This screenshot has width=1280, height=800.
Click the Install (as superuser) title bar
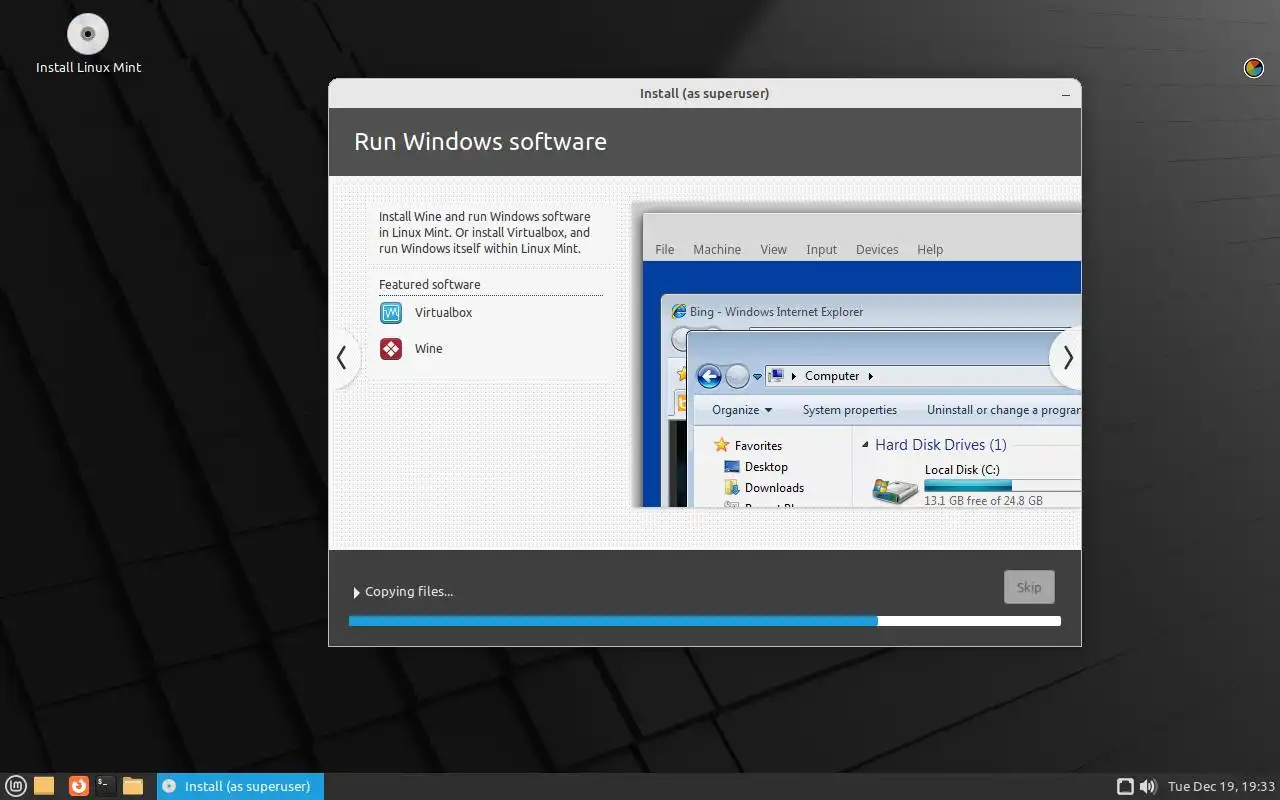704,94
